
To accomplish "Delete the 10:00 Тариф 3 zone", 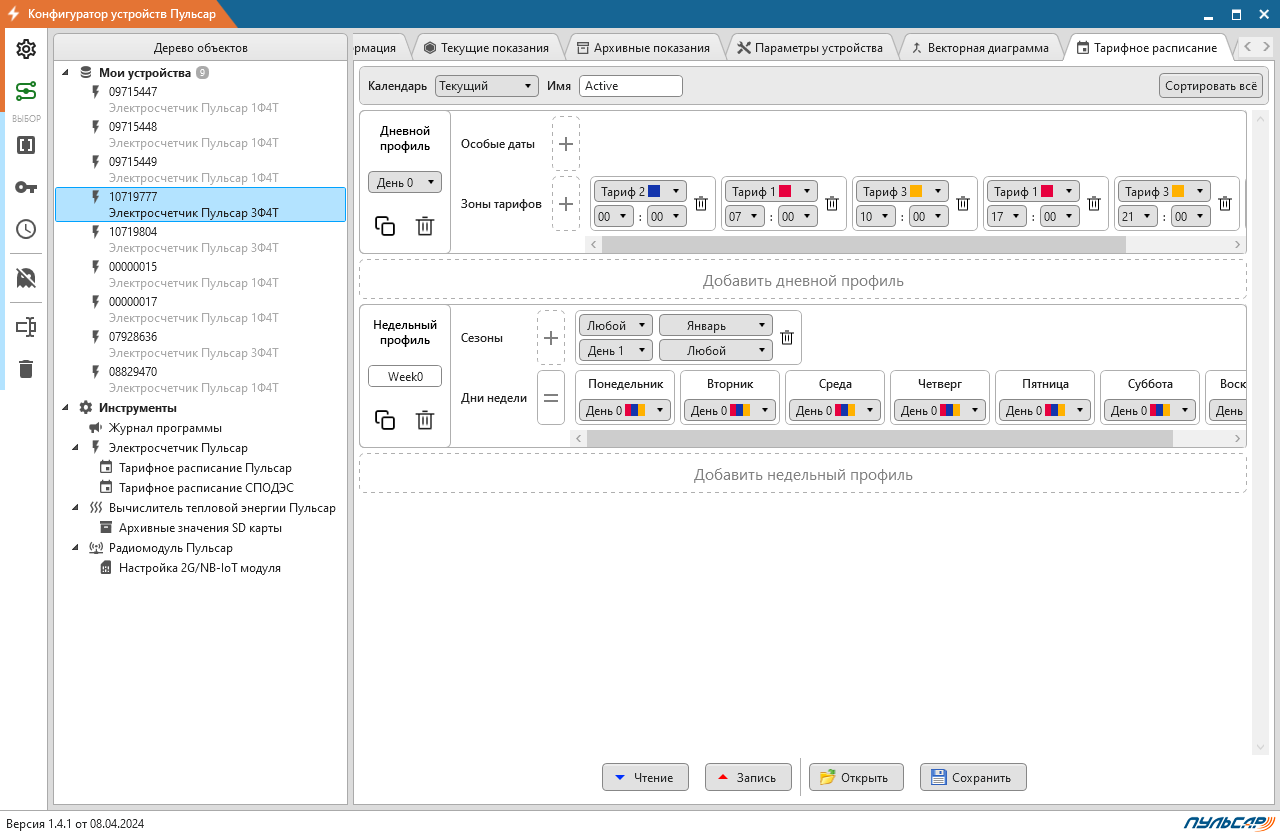I will (963, 203).
